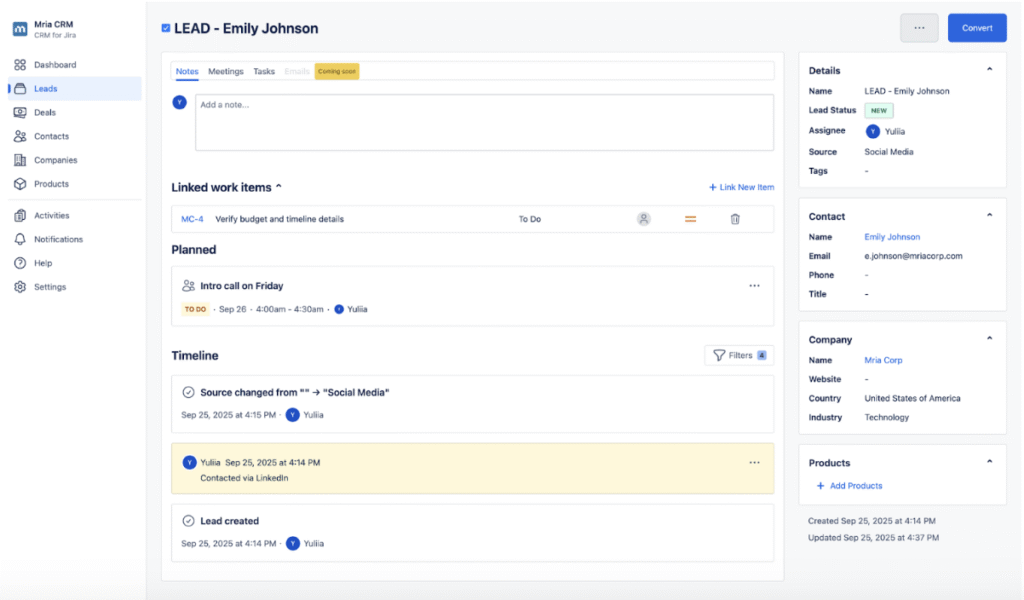Switch to the Tasks tab
This screenshot has width=1024, height=600.
point(264,71)
